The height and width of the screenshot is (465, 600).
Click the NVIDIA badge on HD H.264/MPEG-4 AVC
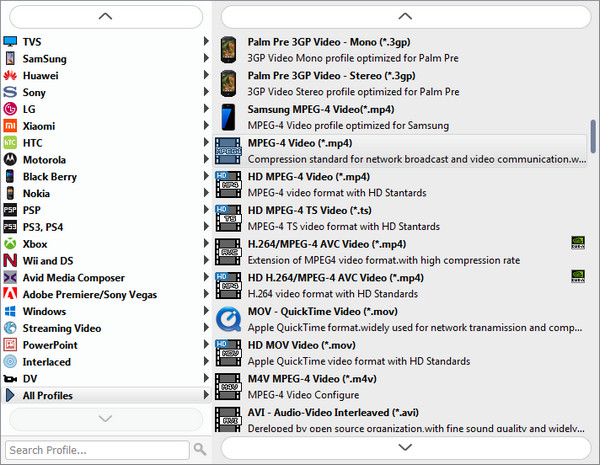point(578,276)
